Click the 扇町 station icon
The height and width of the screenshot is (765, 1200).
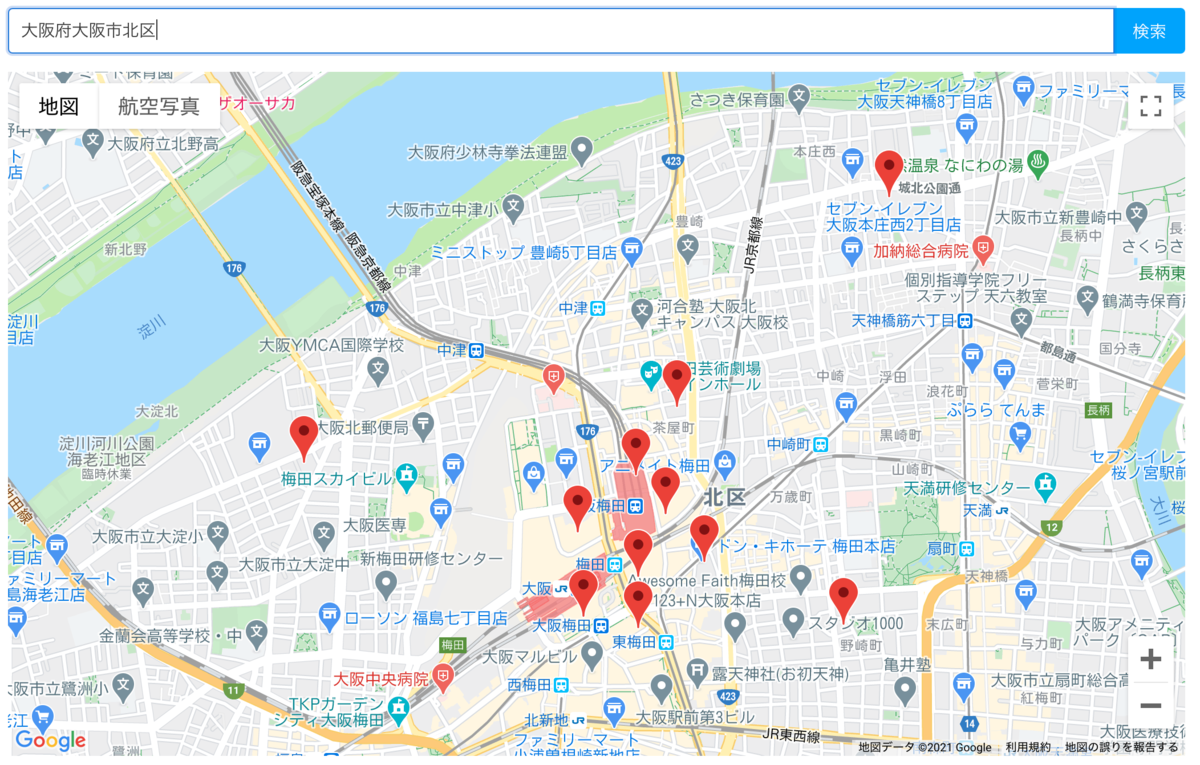pyautogui.click(x=967, y=549)
